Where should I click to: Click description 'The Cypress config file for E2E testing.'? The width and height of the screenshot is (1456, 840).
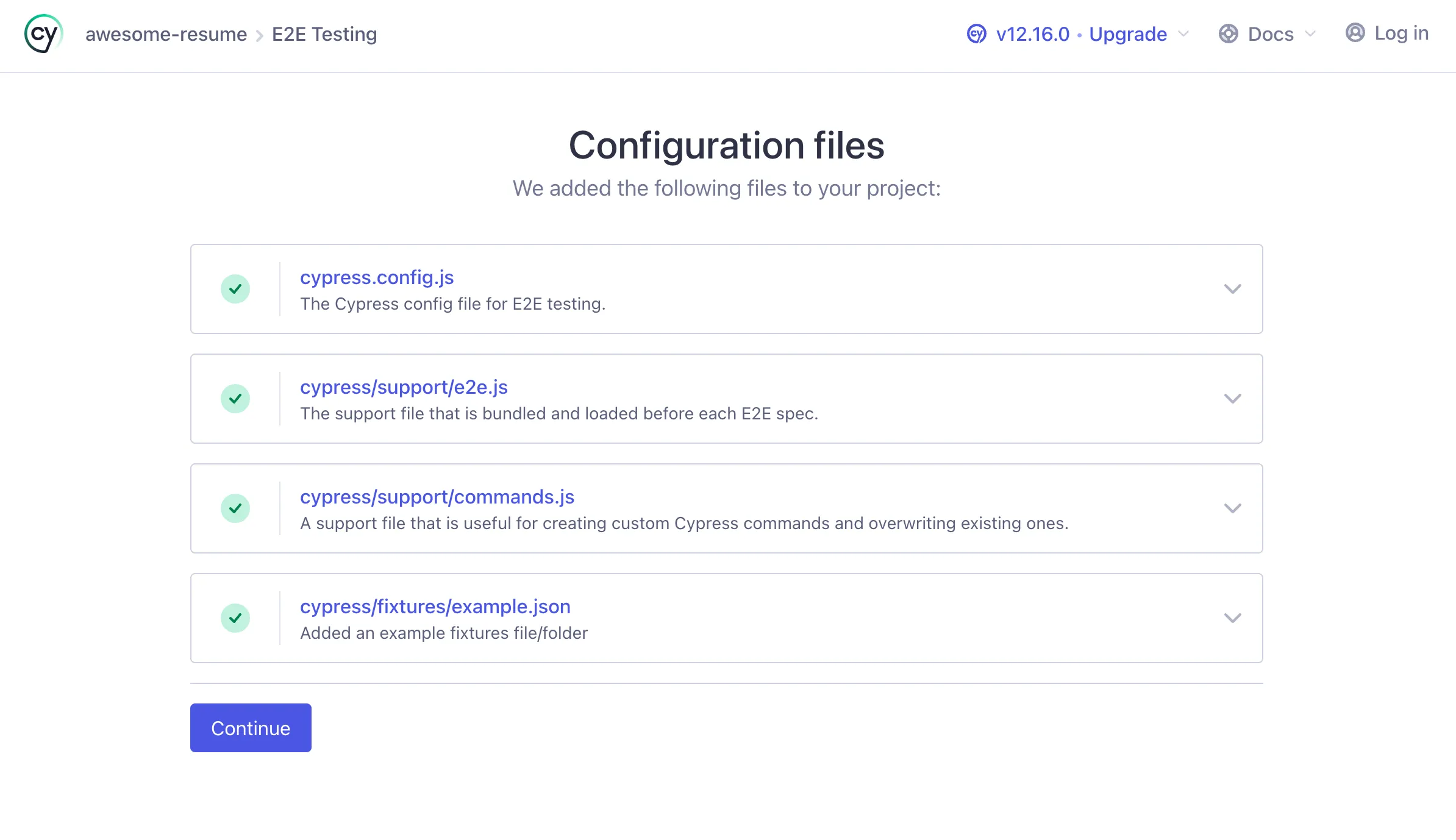pos(453,304)
